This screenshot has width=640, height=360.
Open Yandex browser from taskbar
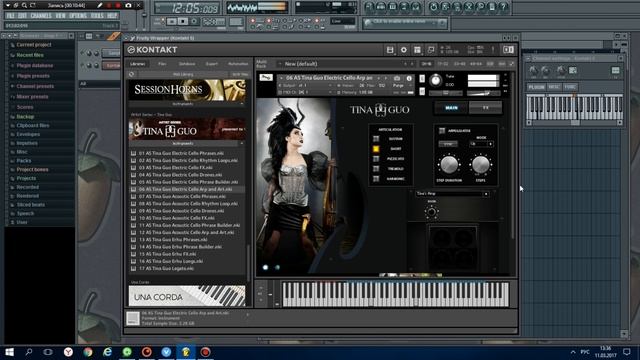pyautogui.click(x=68, y=352)
